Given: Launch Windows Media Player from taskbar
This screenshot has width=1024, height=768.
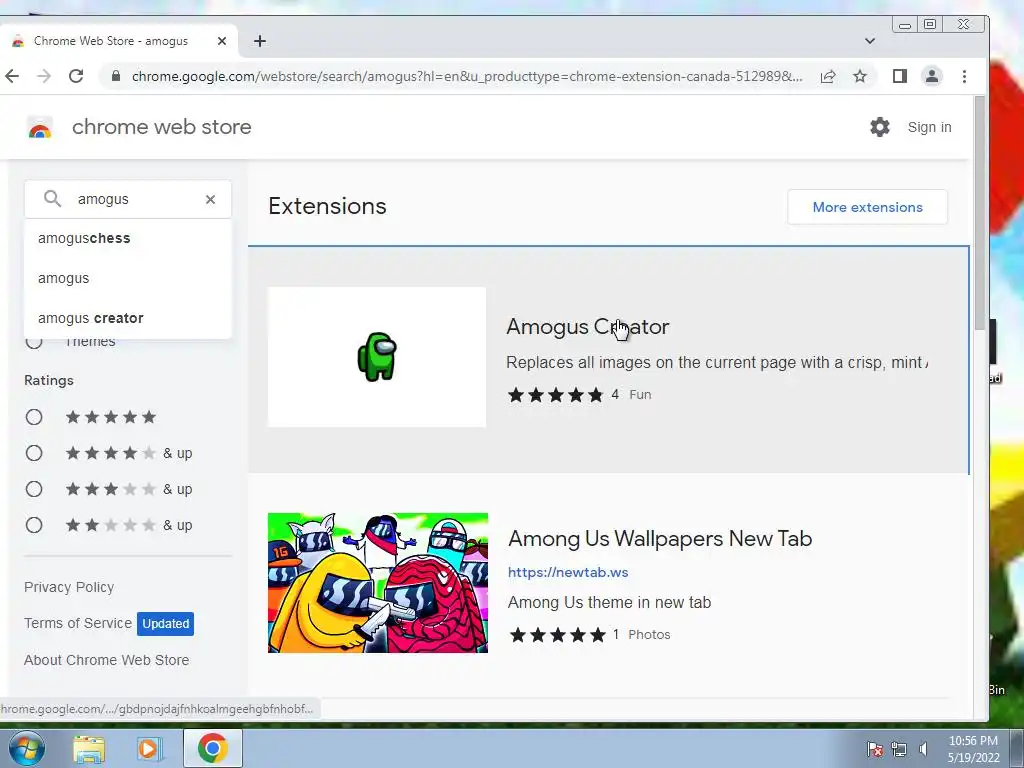Looking at the screenshot, I should click(149, 748).
